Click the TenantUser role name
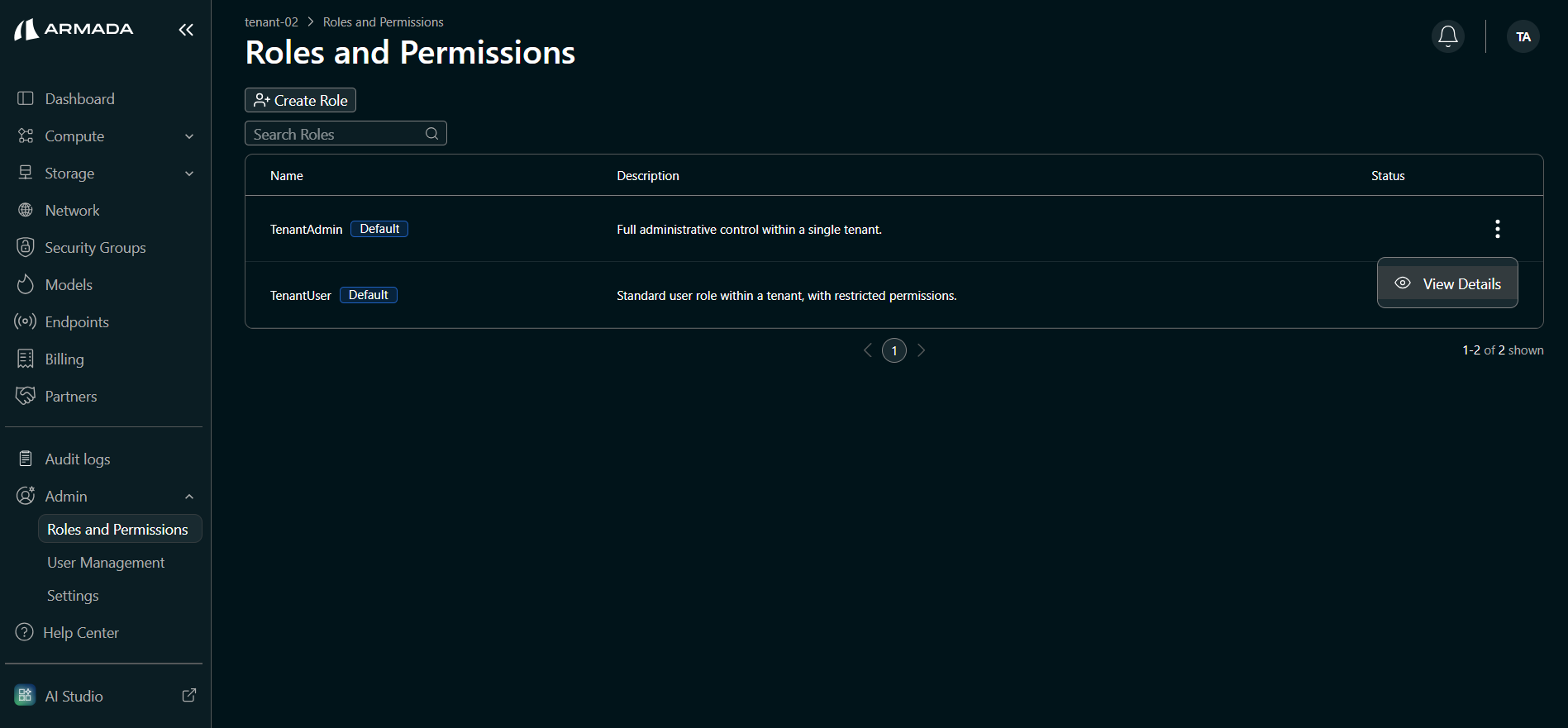 tap(300, 296)
